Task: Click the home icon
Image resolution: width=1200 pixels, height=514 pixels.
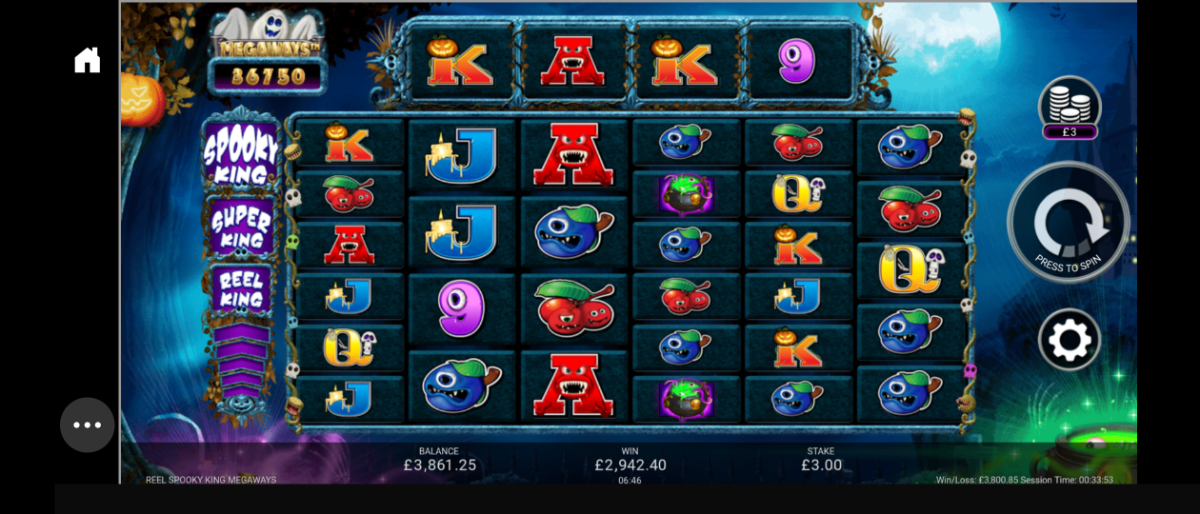Action: pyautogui.click(x=87, y=60)
